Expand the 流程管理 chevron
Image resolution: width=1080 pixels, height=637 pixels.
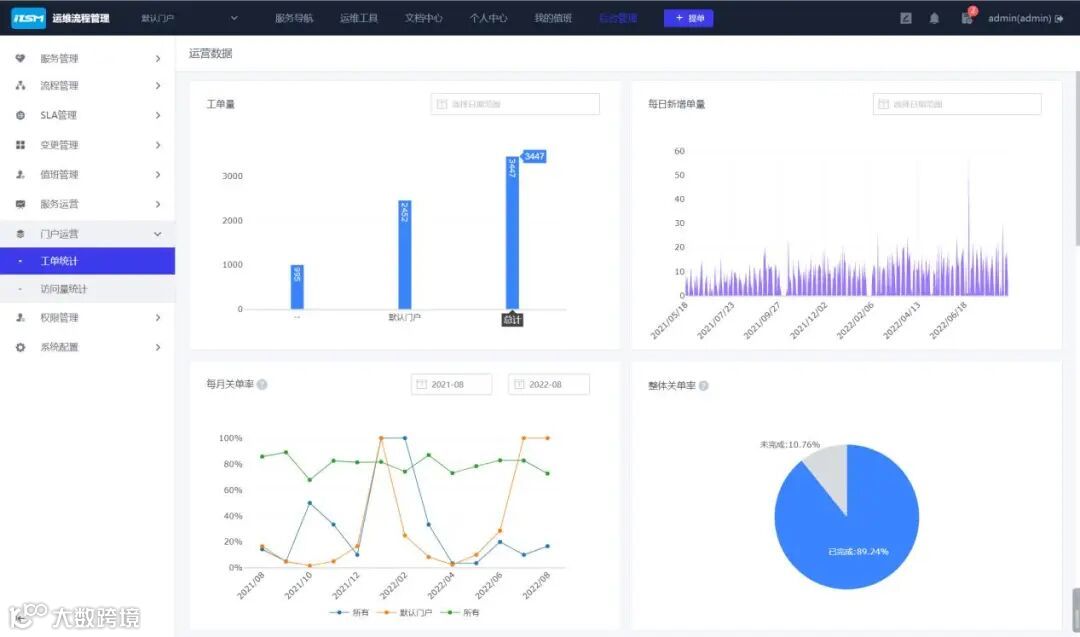158,85
